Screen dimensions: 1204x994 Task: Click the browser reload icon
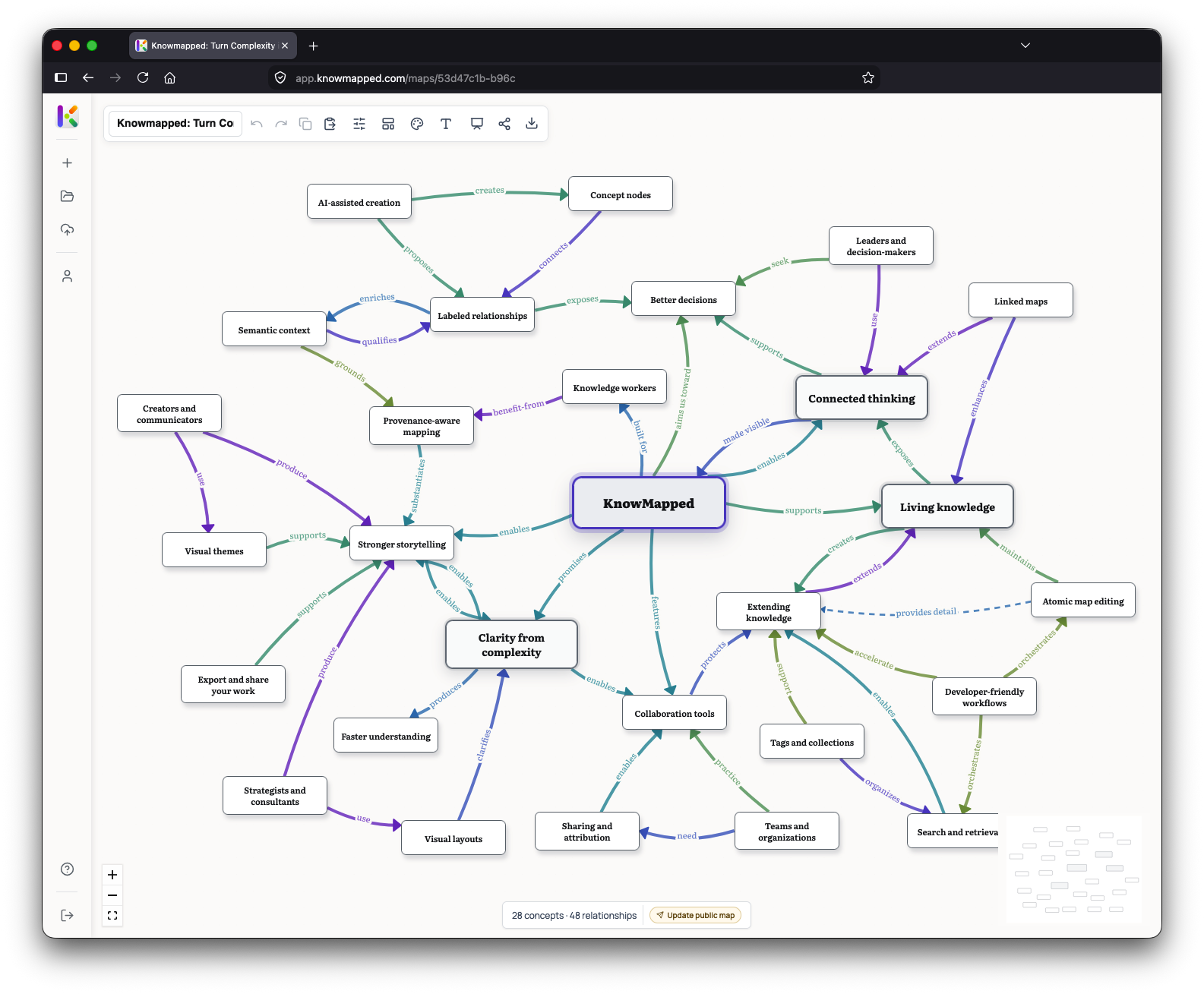143,77
